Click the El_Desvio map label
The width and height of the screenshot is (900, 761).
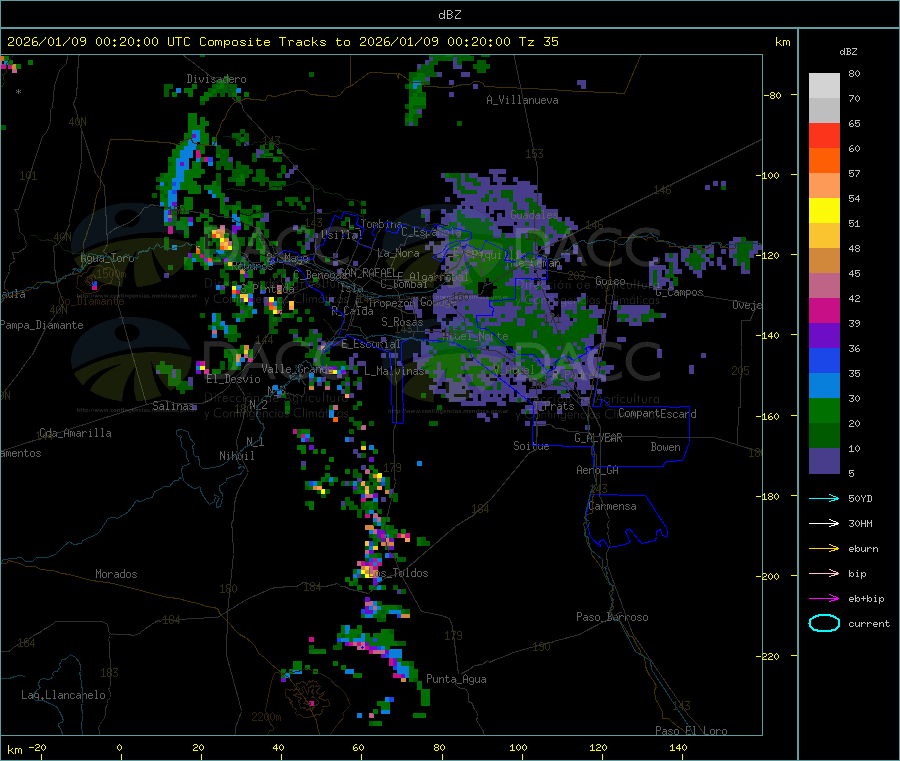pos(233,379)
